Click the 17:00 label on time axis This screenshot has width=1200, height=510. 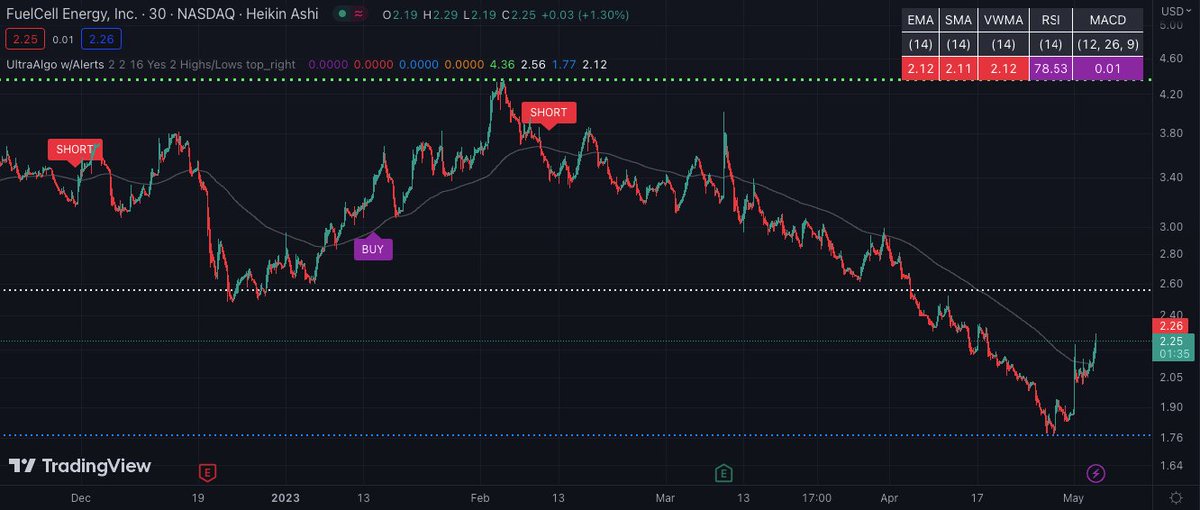(817, 496)
